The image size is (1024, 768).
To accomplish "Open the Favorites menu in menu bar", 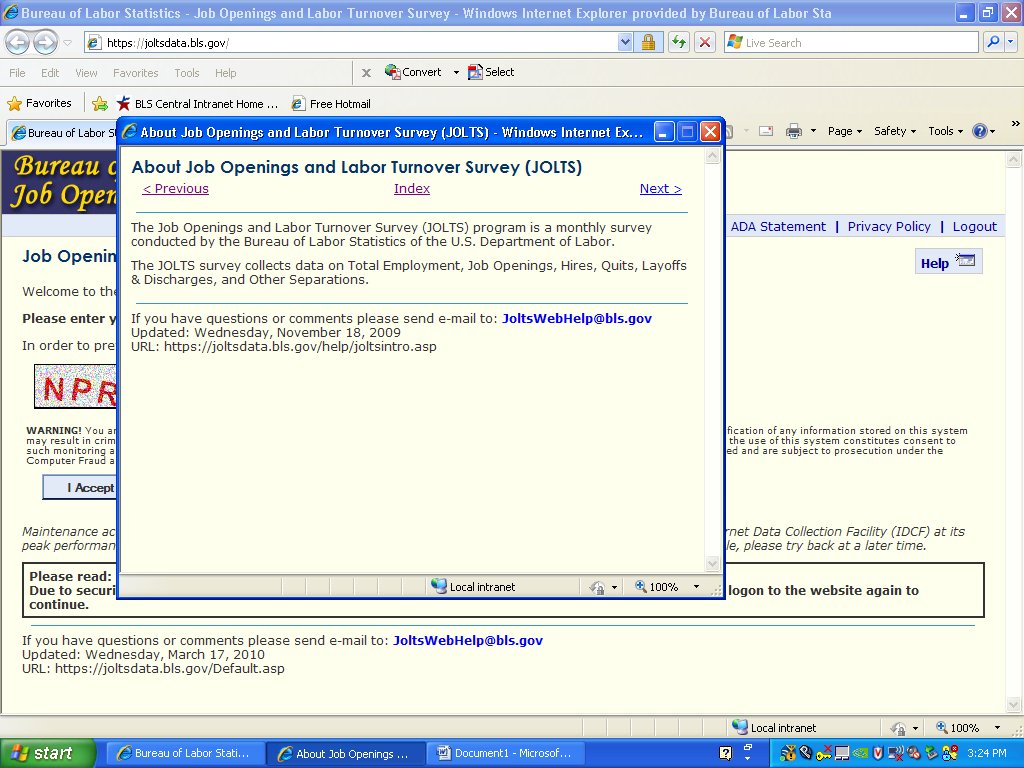I will coord(135,73).
